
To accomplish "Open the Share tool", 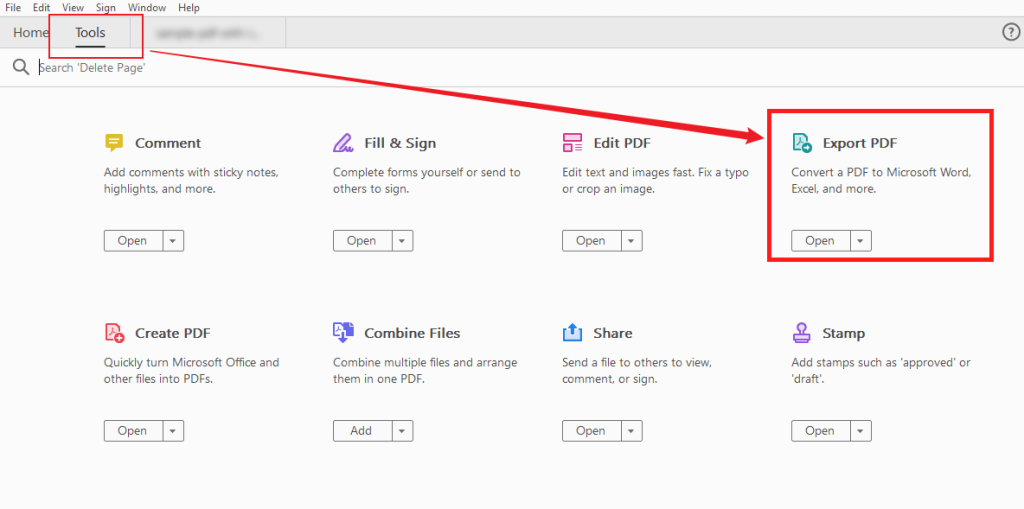I will point(592,431).
